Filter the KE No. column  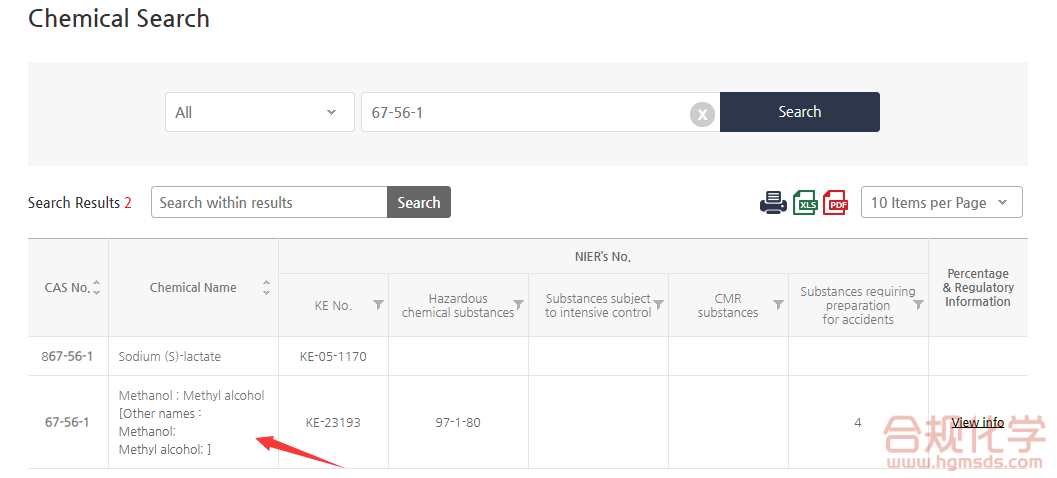(378, 305)
